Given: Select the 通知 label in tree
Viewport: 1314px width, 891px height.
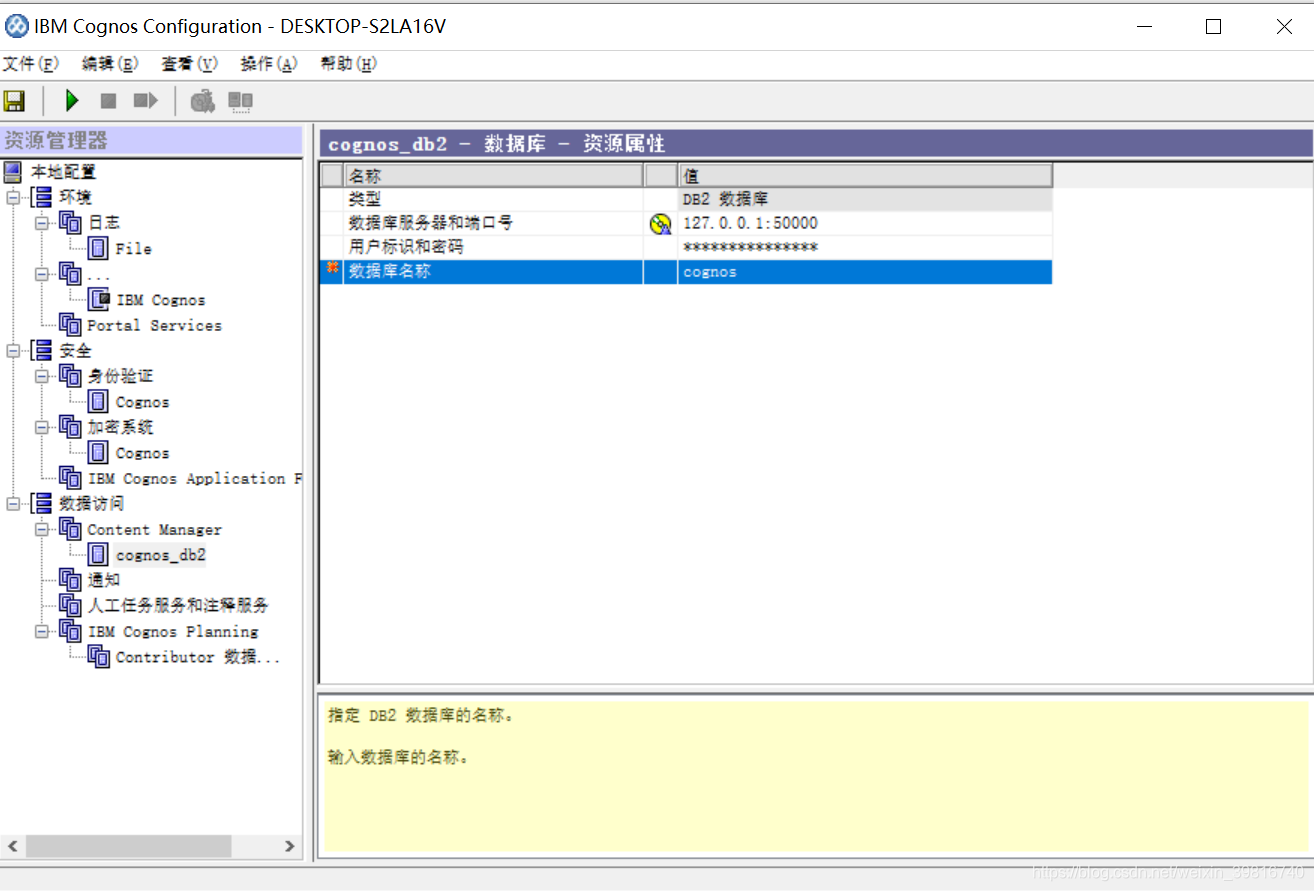Looking at the screenshot, I should tap(104, 580).
